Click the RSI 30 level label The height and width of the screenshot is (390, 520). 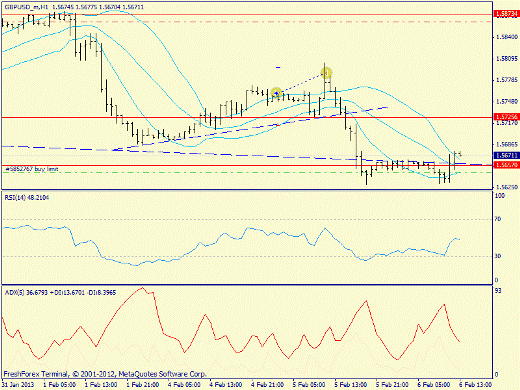[x=498, y=256]
